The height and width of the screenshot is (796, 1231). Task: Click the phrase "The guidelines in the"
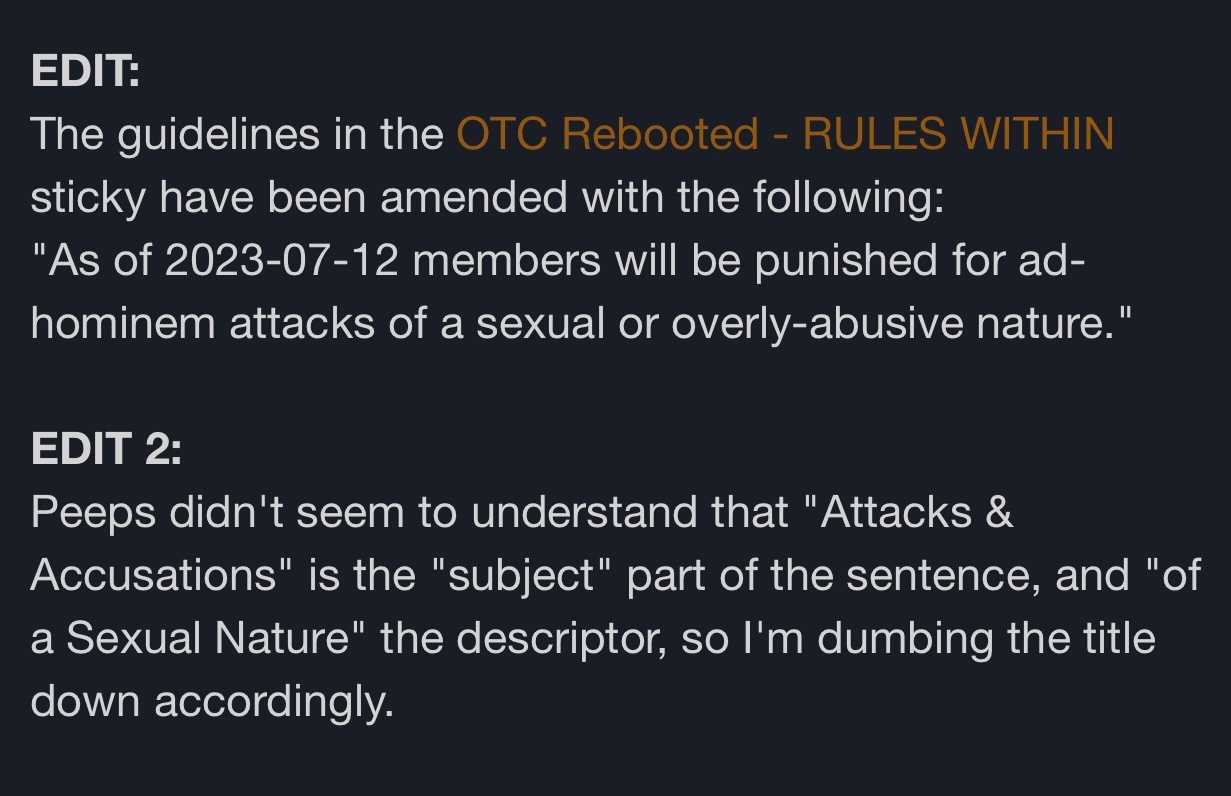coord(237,134)
